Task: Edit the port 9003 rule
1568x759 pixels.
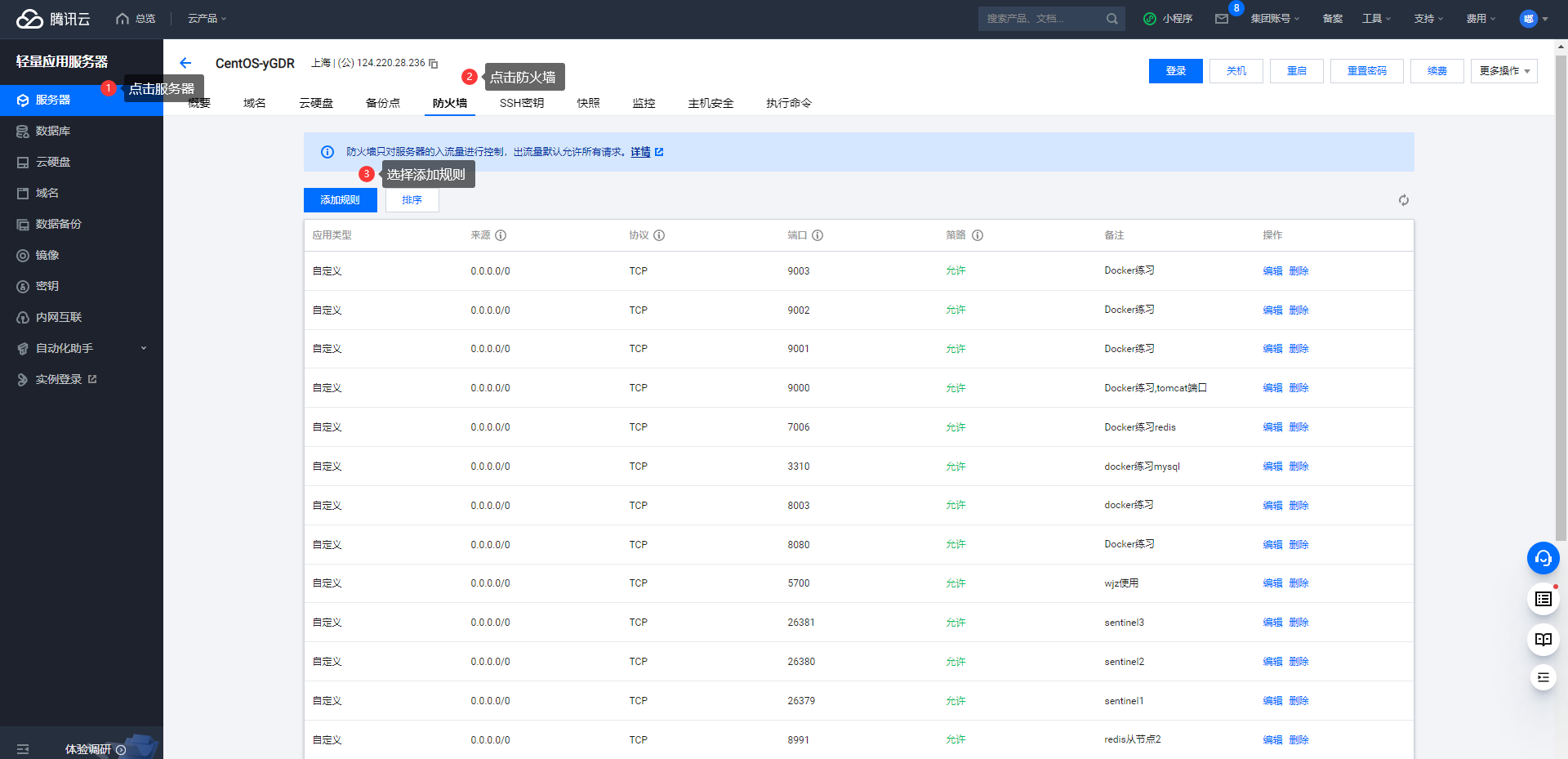Action: click(x=1272, y=271)
